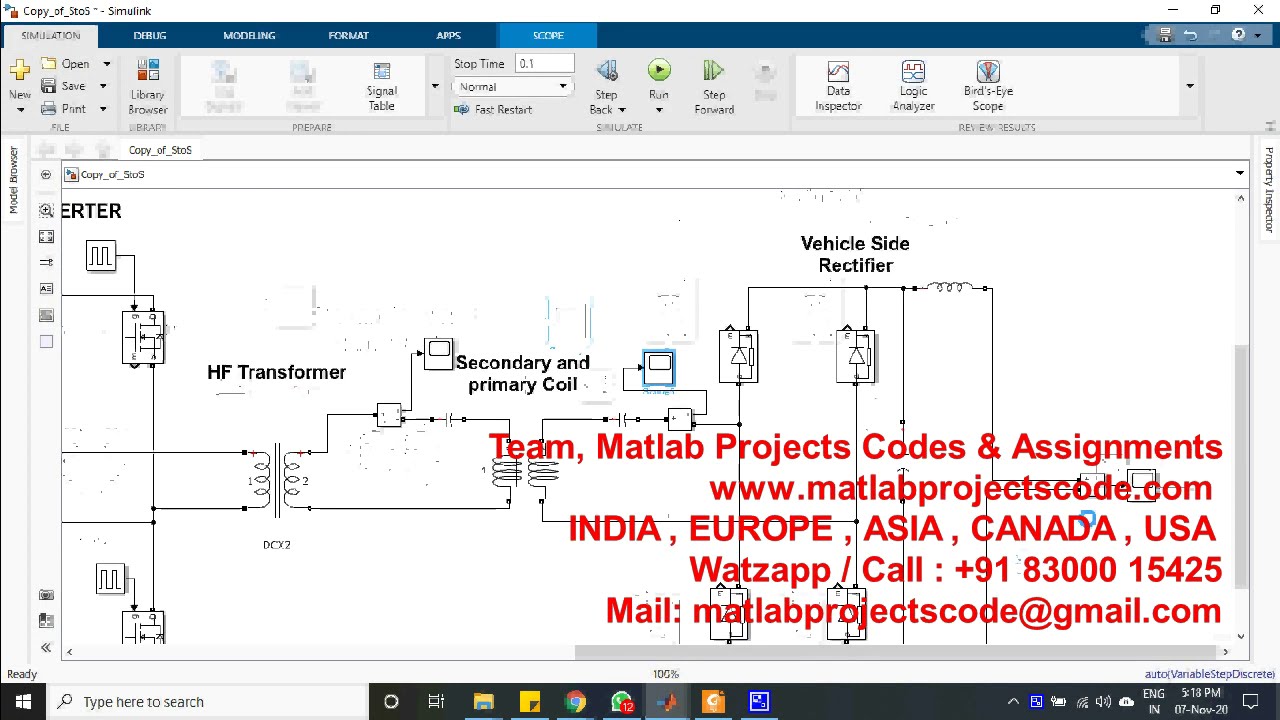Switch to the Debug tab

150,35
